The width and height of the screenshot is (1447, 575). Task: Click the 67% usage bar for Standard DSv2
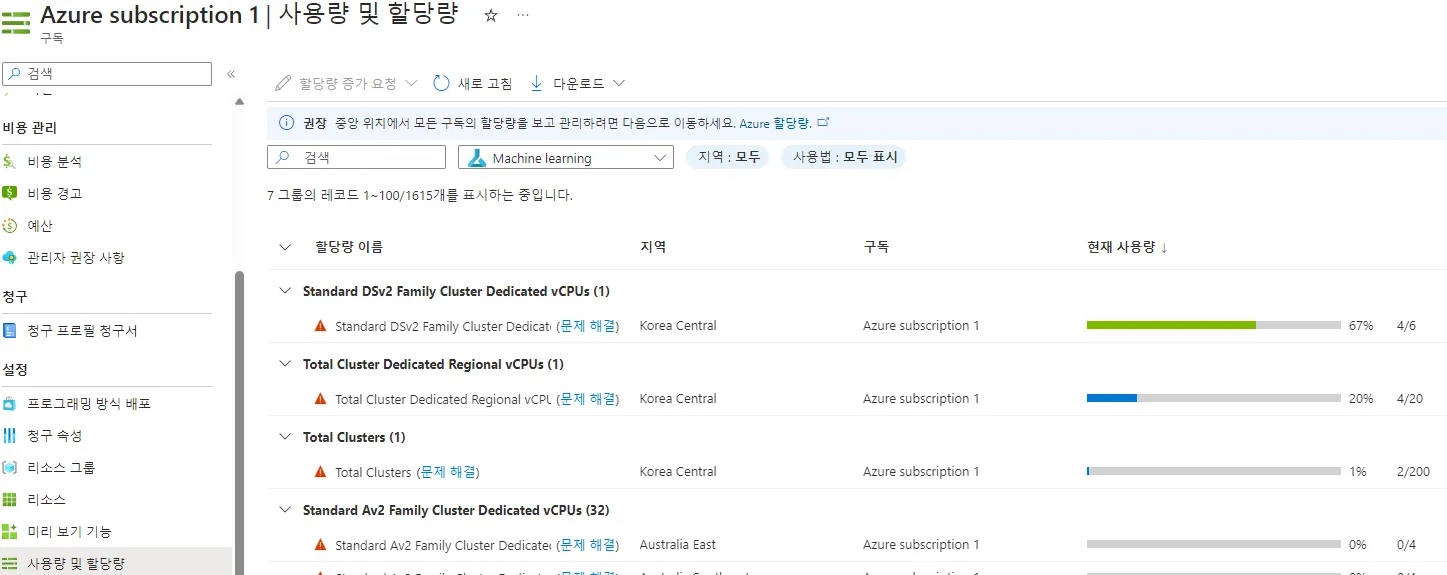click(1213, 325)
